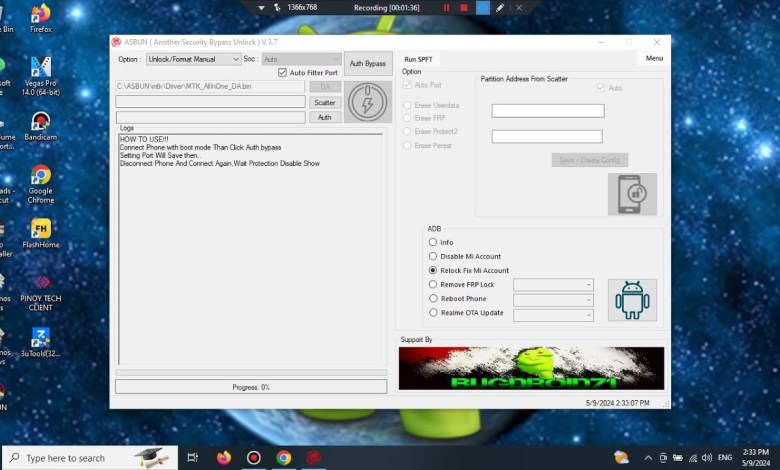Click the first Partition Address input field
The width and height of the screenshot is (780, 470).
coord(547,111)
